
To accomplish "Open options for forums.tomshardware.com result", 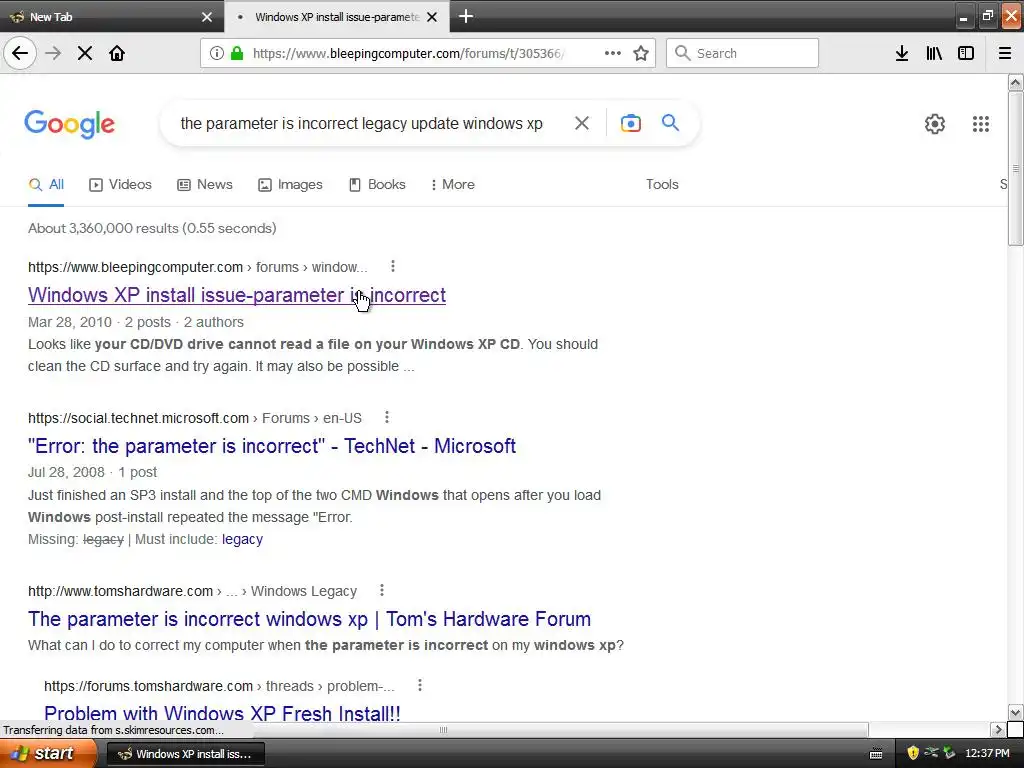I will [420, 685].
